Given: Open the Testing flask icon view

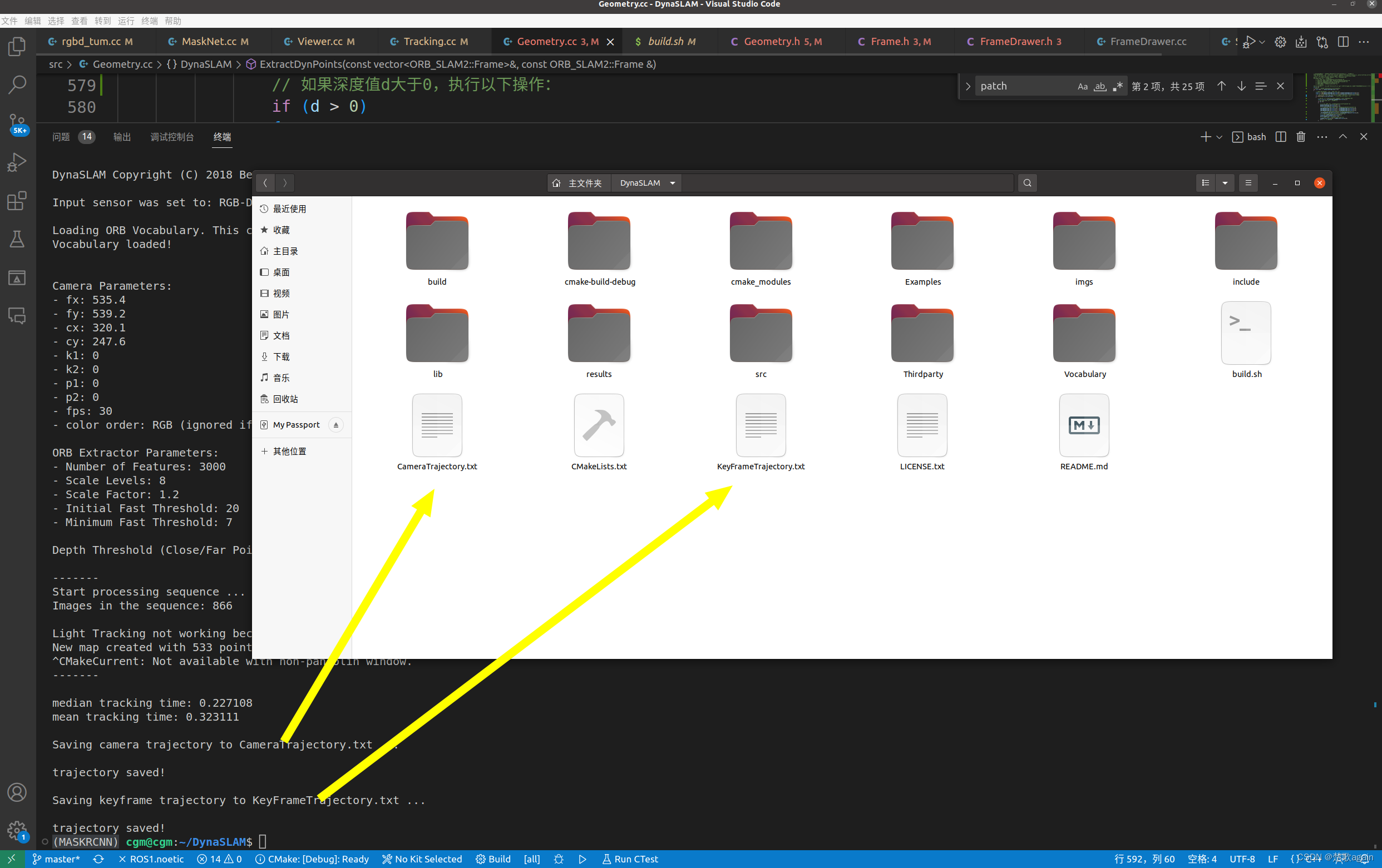Looking at the screenshot, I should tap(17, 239).
